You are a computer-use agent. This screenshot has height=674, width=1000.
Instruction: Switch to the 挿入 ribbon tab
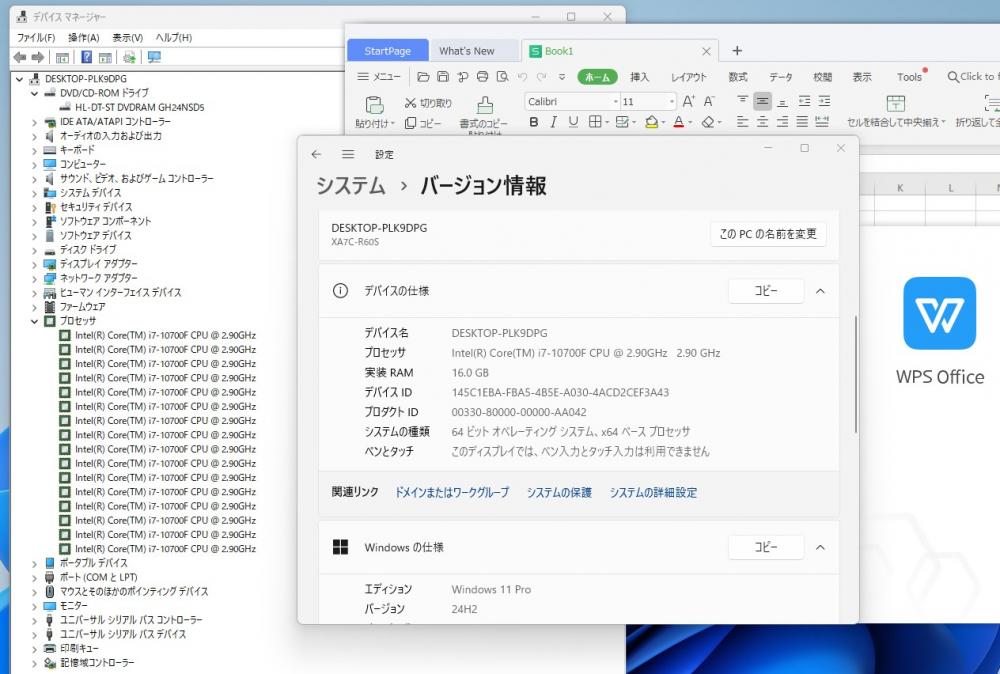pyautogui.click(x=639, y=77)
